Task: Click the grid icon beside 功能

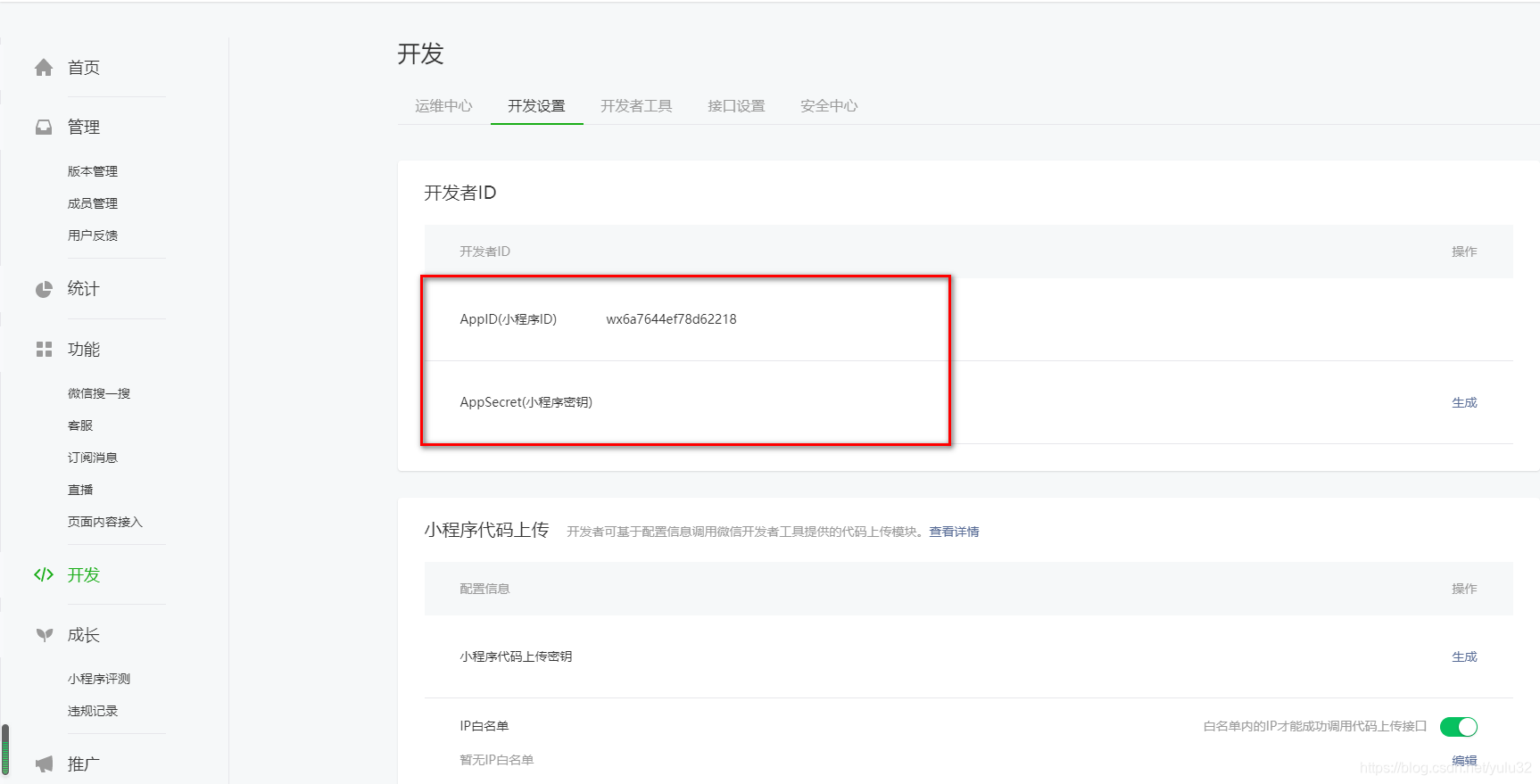Action: (x=44, y=350)
